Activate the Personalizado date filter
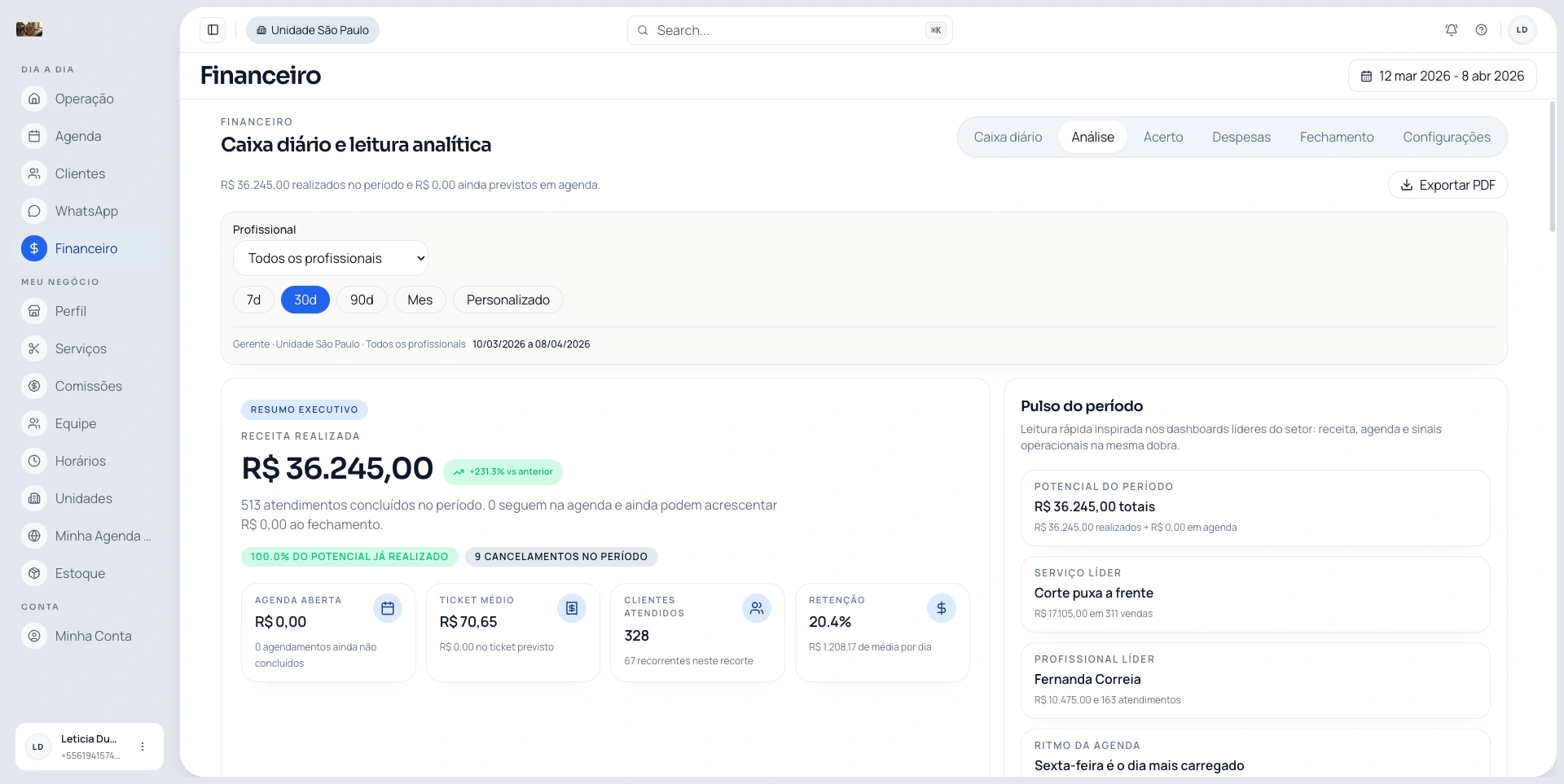Viewport: 1564px width, 784px height. click(507, 300)
